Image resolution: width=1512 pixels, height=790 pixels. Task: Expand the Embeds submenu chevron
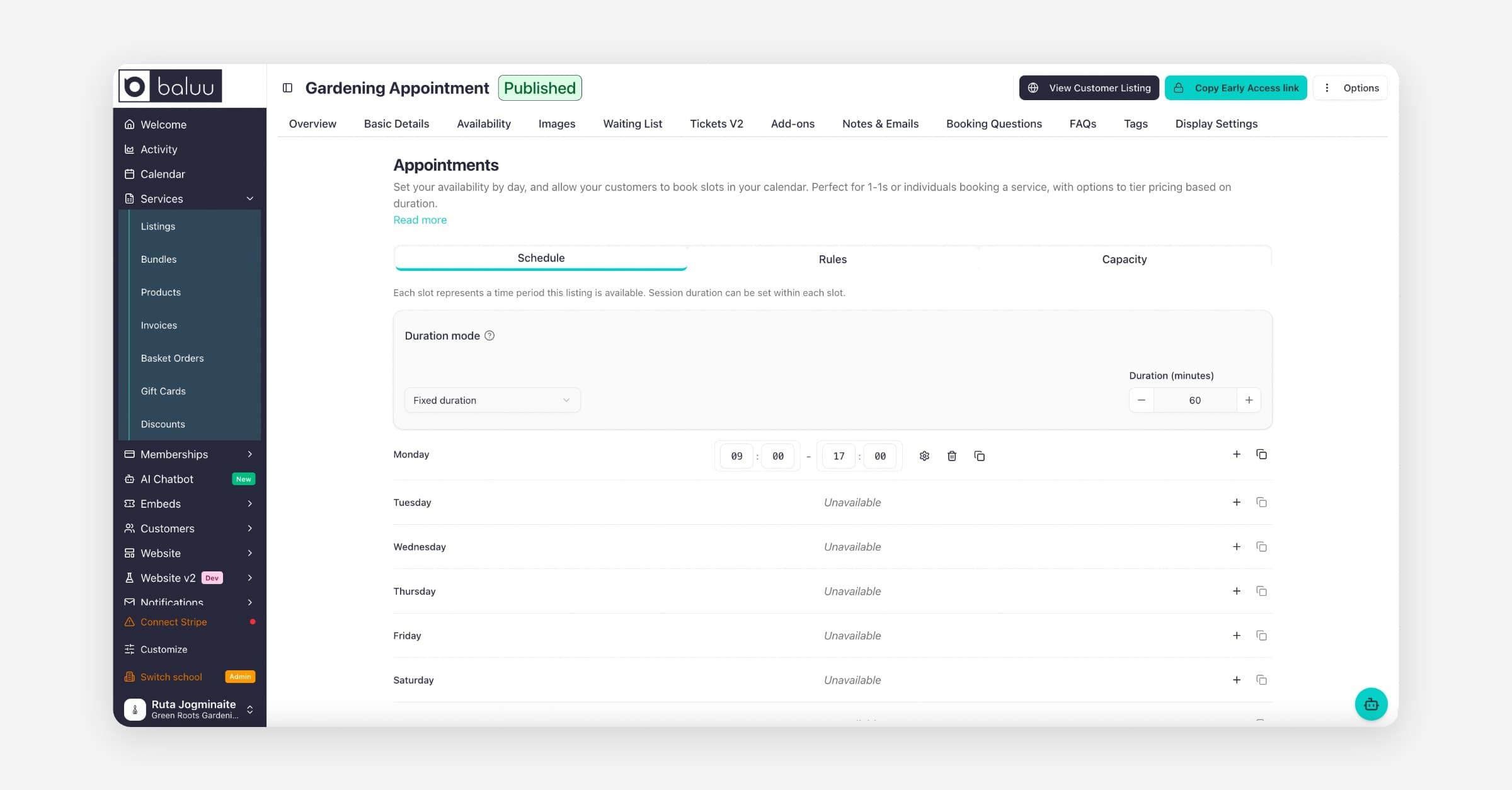(250, 503)
